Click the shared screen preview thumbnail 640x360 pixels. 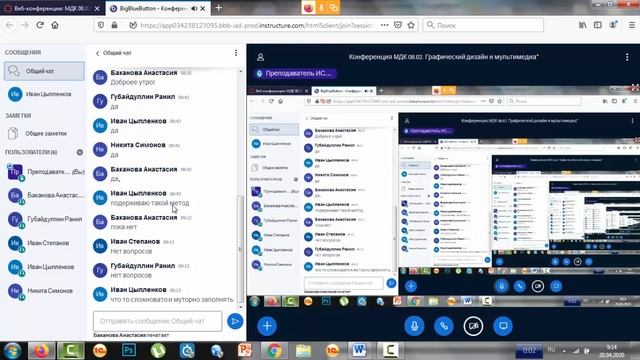tap(443, 196)
